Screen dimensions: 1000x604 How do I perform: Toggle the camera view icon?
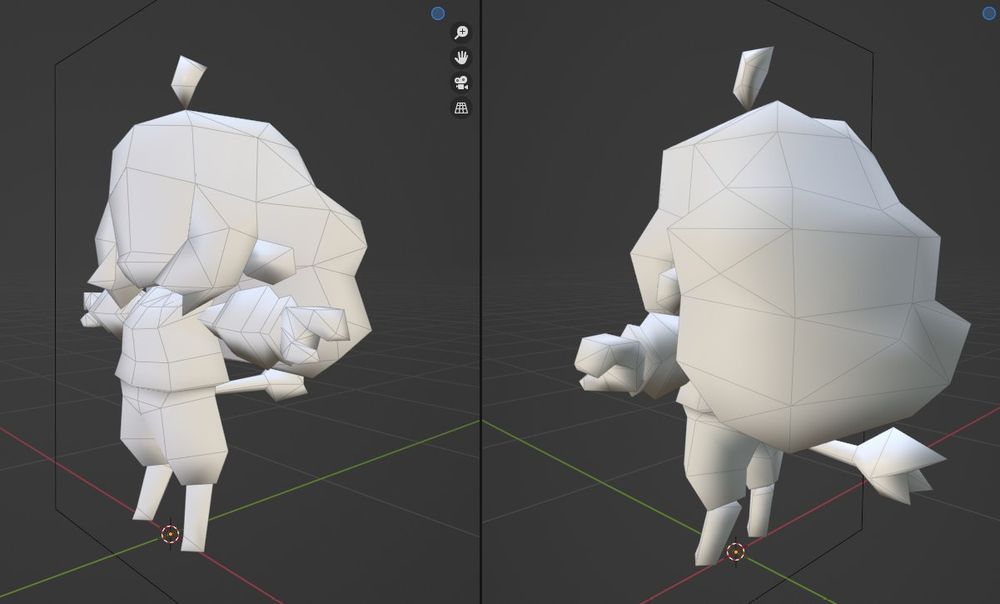[x=461, y=82]
